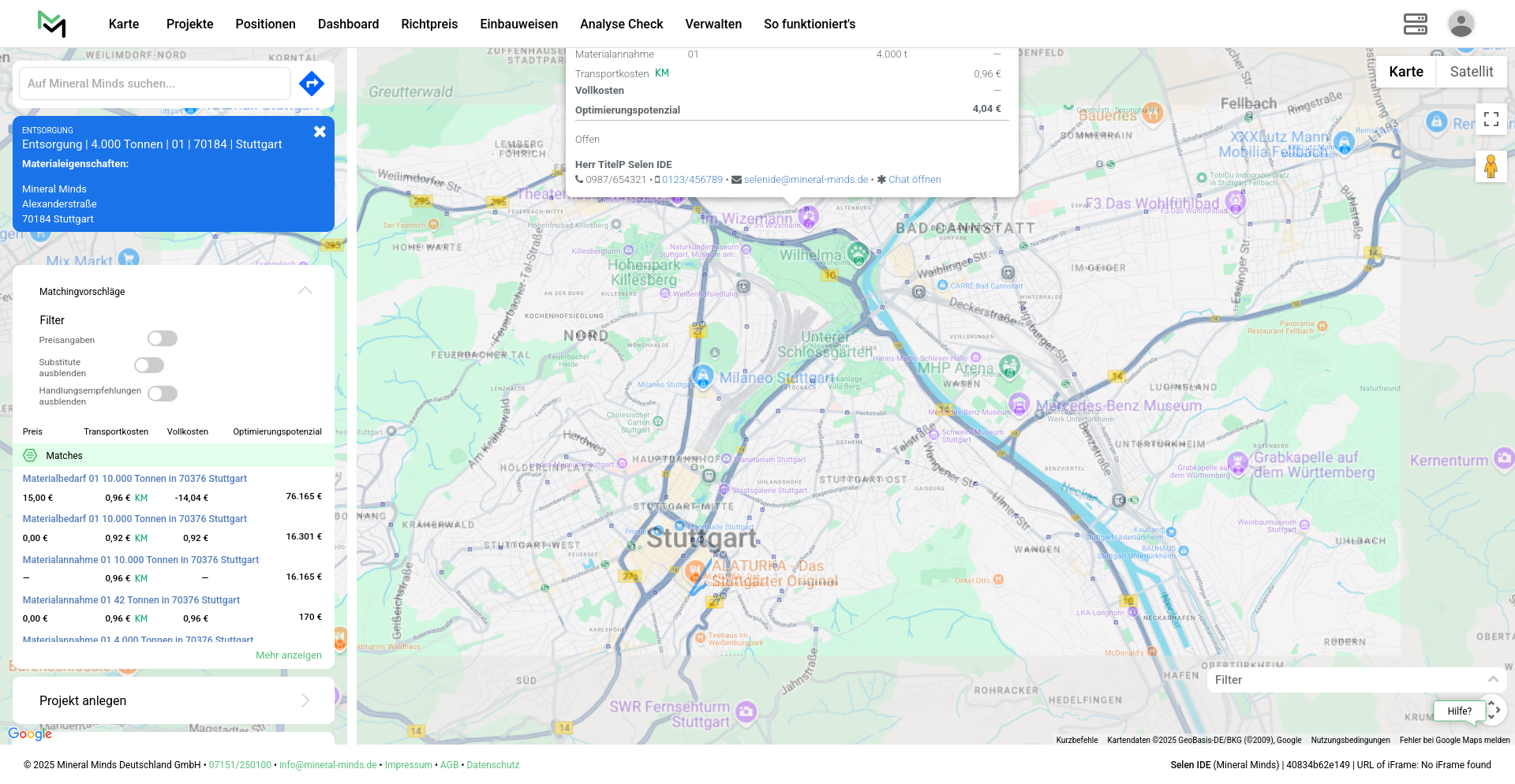Click the Mineral Minds logo

pyautogui.click(x=52, y=24)
